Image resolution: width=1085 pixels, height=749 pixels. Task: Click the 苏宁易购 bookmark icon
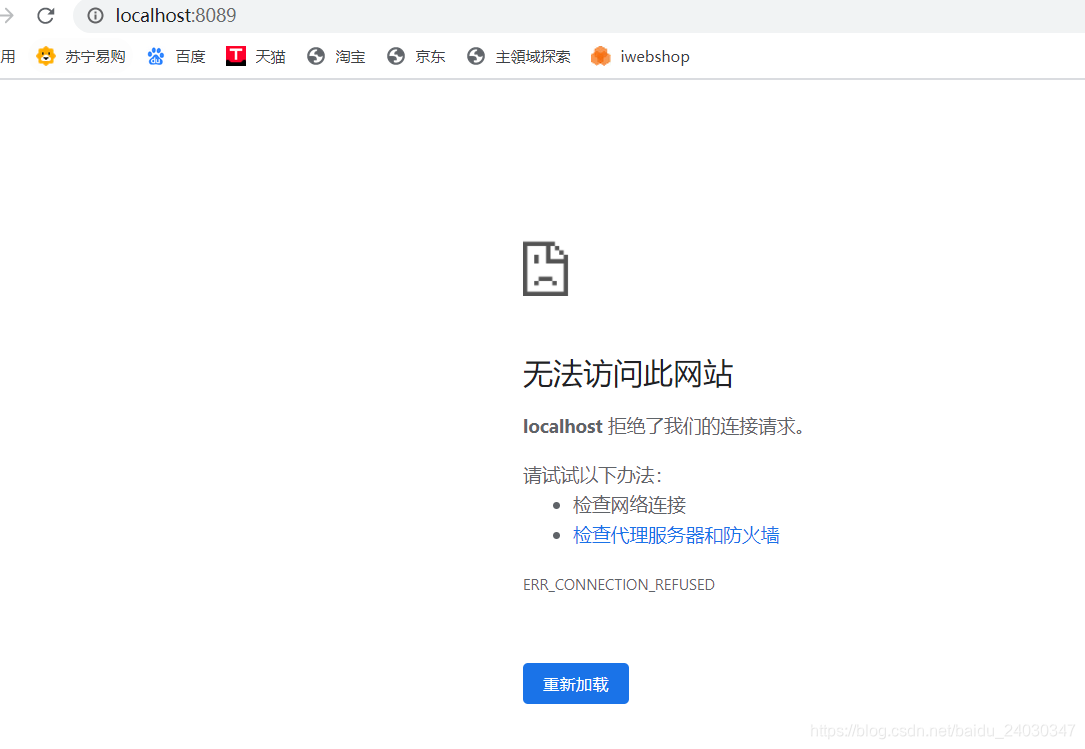[x=46, y=56]
